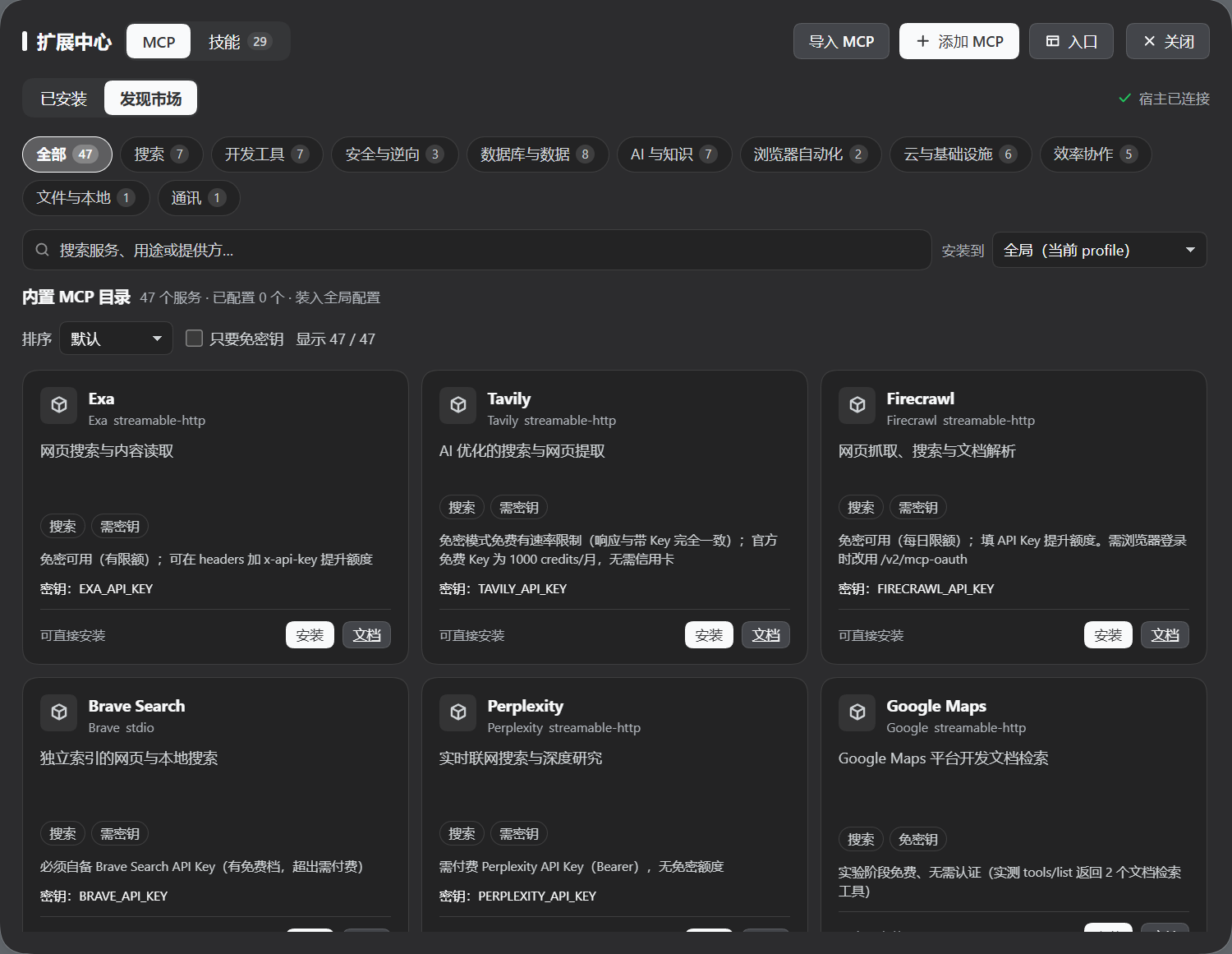This screenshot has width=1232, height=954.
Task: Open Firecrawl 文档 link
Action: point(1165,635)
